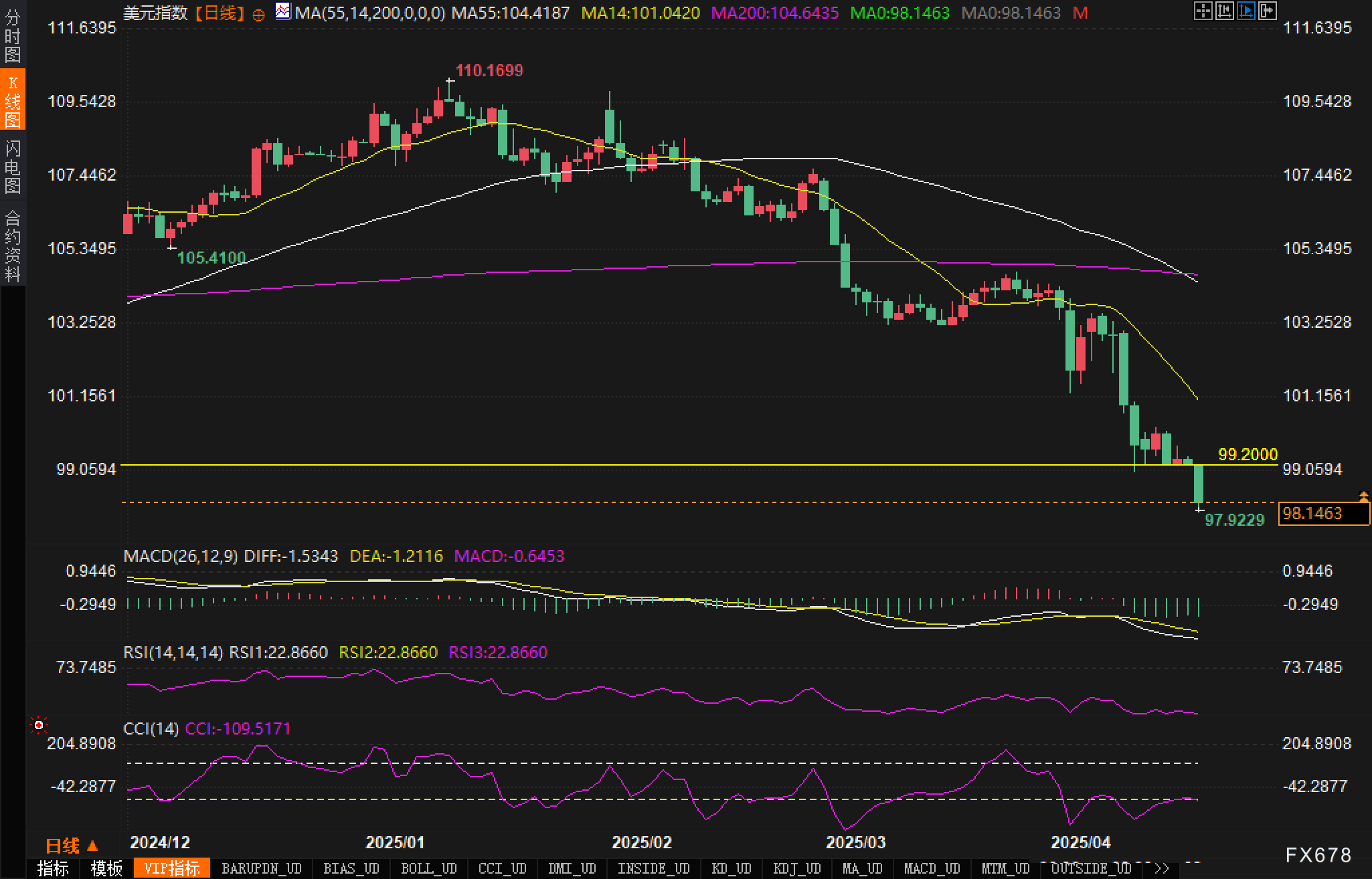1372x879 pixels.
Task: Open the 日线 period dropdown at bottom left
Action: coord(72,846)
